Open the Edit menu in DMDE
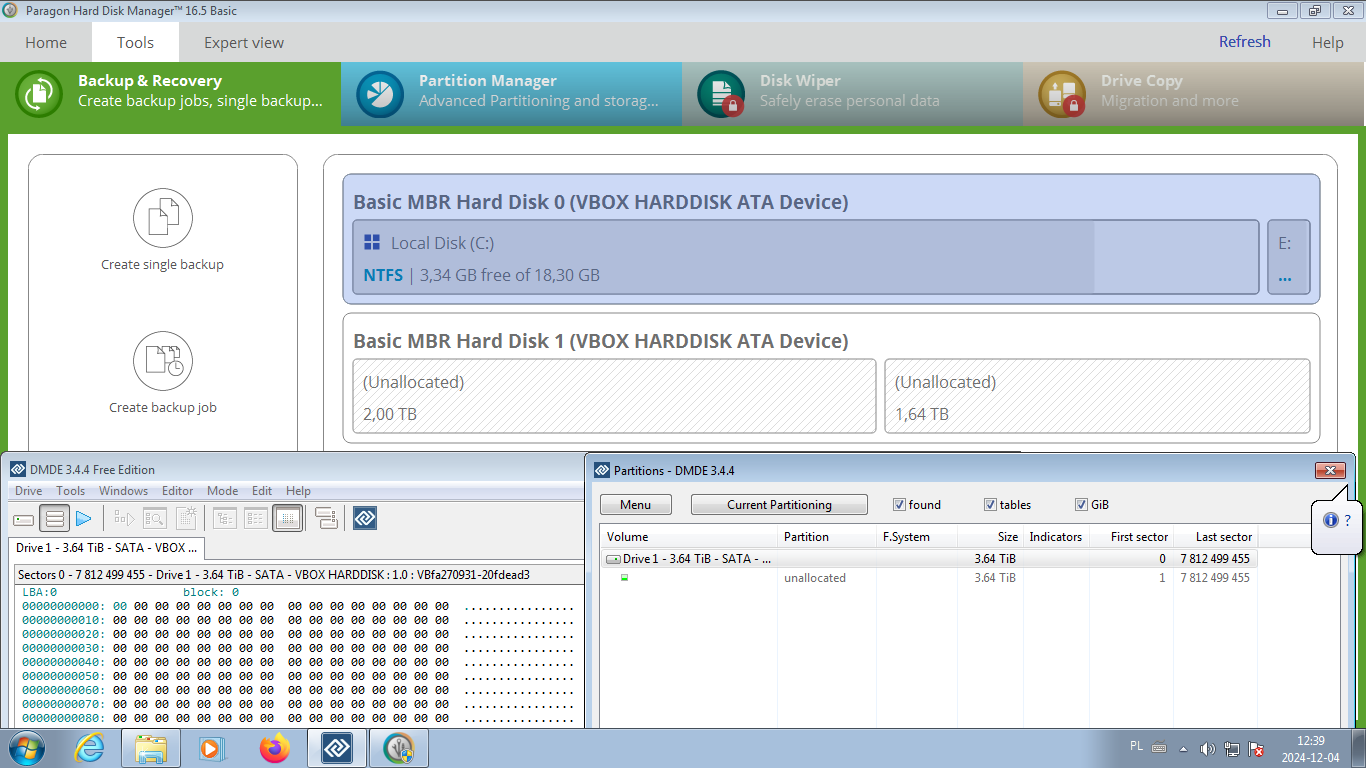This screenshot has height=768, width=1366. pyautogui.click(x=262, y=491)
